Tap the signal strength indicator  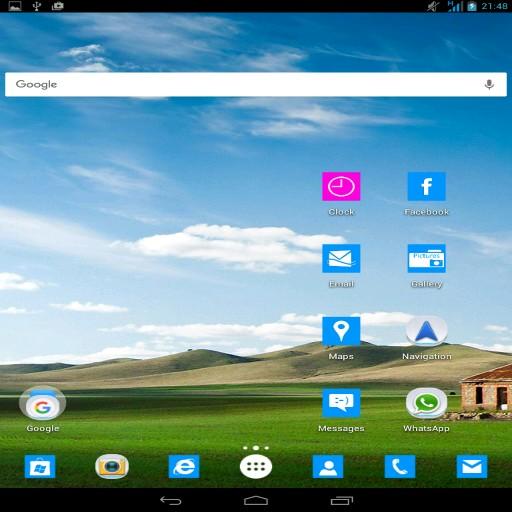[x=455, y=6]
